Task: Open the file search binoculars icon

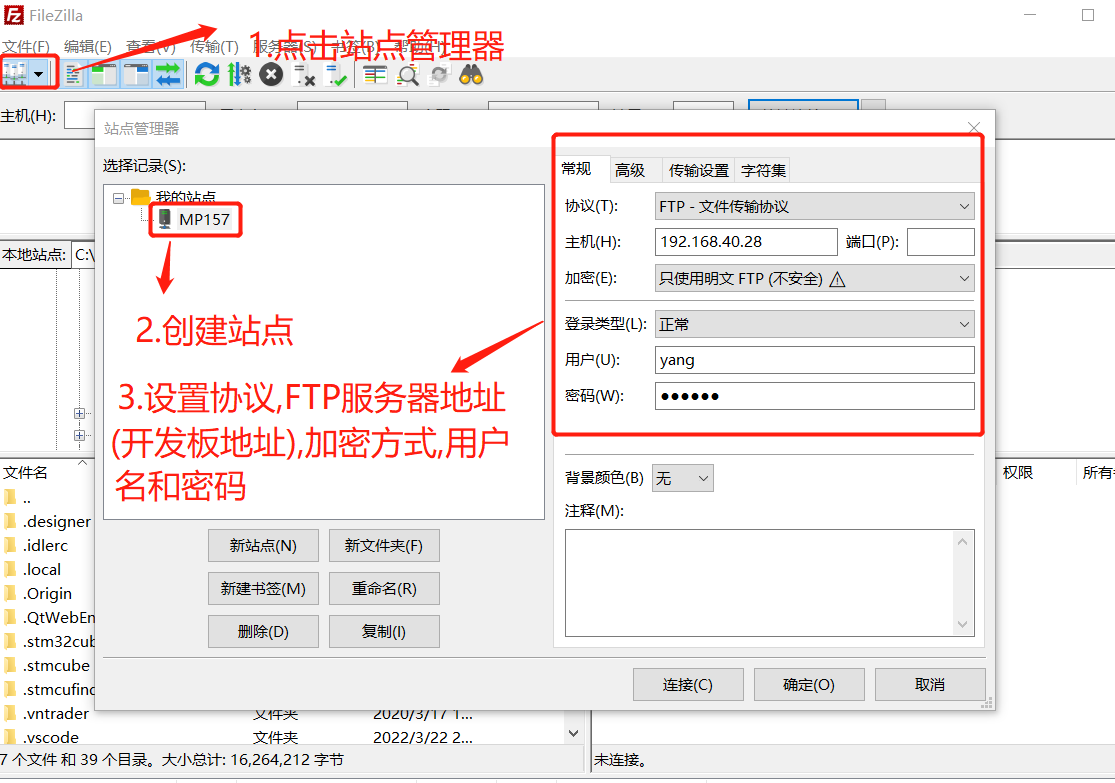Action: (x=470, y=73)
